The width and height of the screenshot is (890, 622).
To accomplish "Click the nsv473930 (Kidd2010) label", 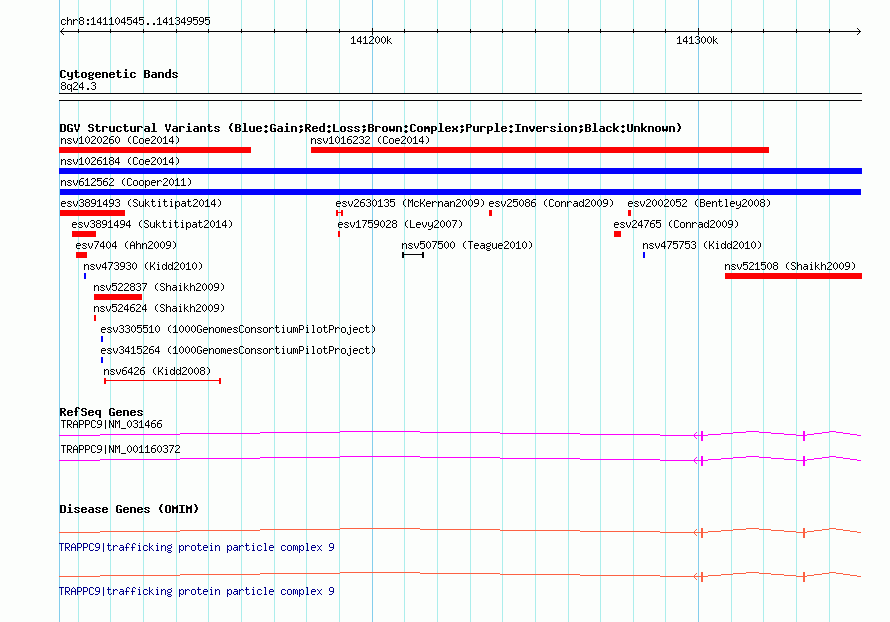I will point(143,266).
